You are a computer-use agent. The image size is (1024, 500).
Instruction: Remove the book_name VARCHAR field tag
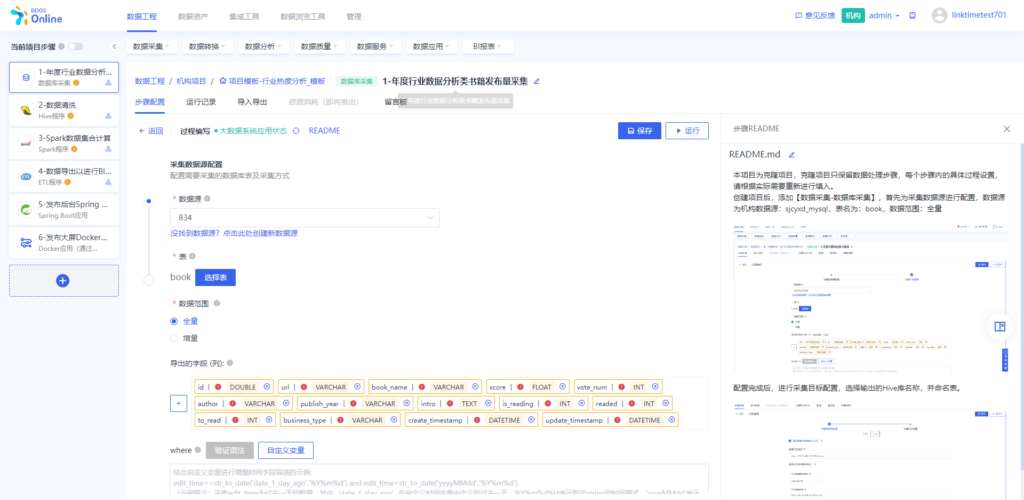[476, 386]
